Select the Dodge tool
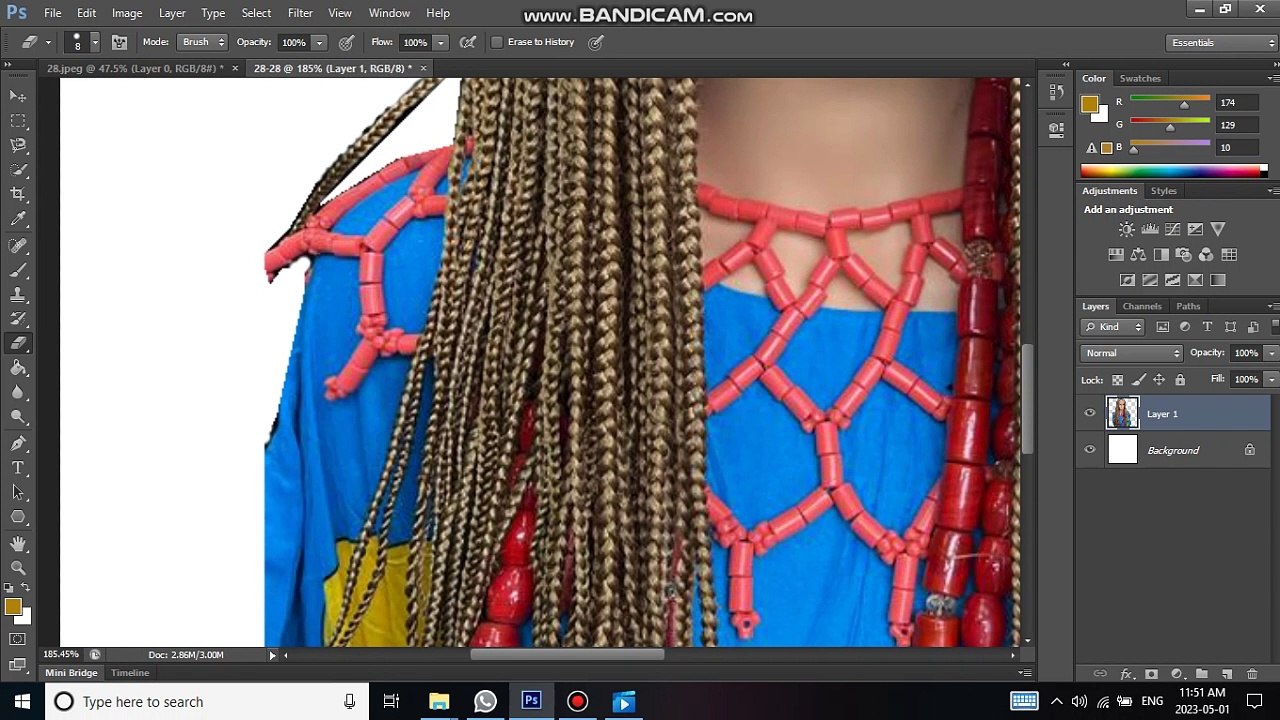The height and width of the screenshot is (720, 1280). point(18,417)
